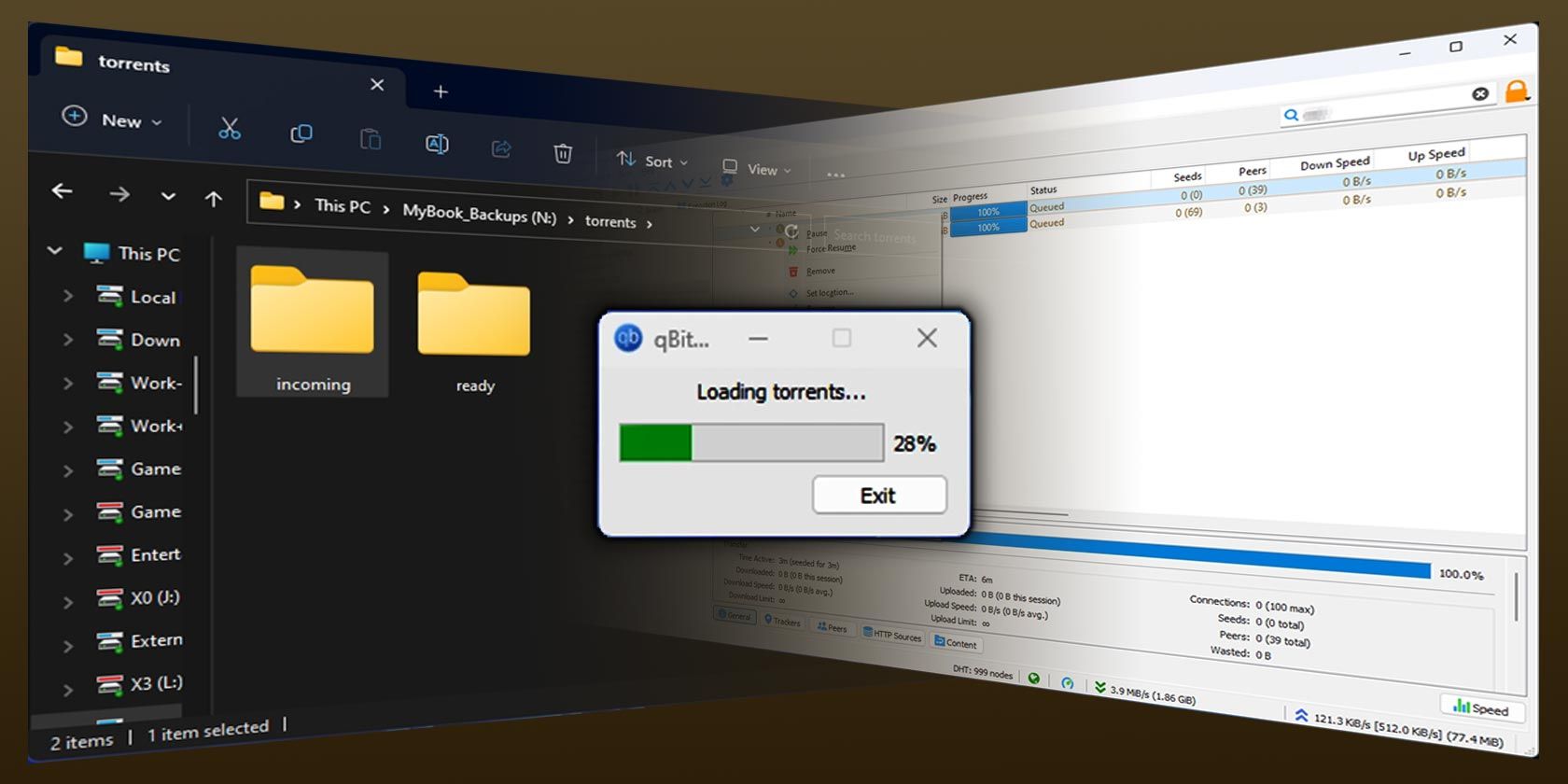Sort torrents by Progress column

click(x=971, y=197)
